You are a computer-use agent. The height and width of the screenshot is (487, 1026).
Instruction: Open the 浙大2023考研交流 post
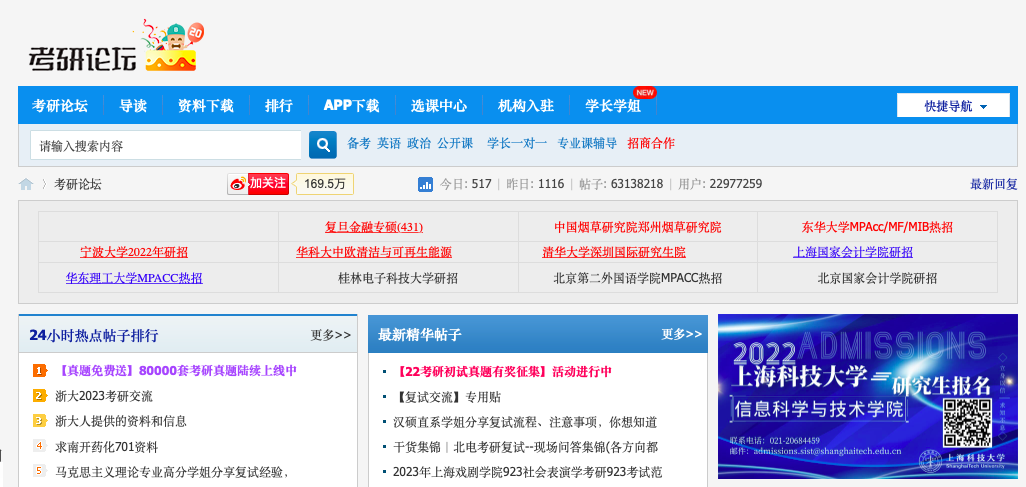tap(104, 396)
